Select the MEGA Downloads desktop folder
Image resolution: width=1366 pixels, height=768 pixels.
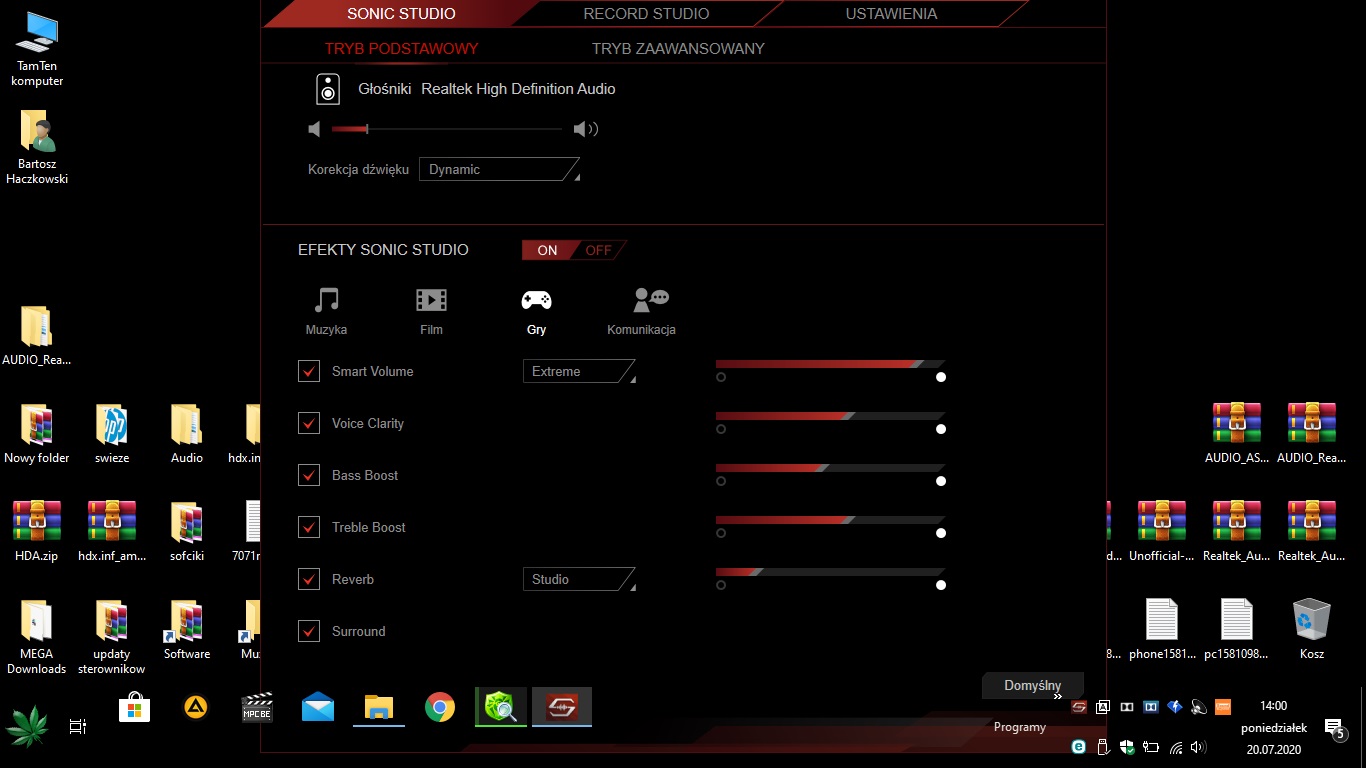37,637
